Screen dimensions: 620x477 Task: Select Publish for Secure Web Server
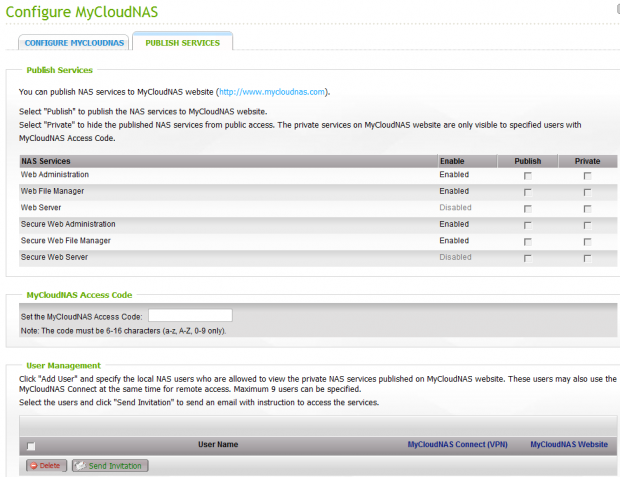pyautogui.click(x=527, y=258)
